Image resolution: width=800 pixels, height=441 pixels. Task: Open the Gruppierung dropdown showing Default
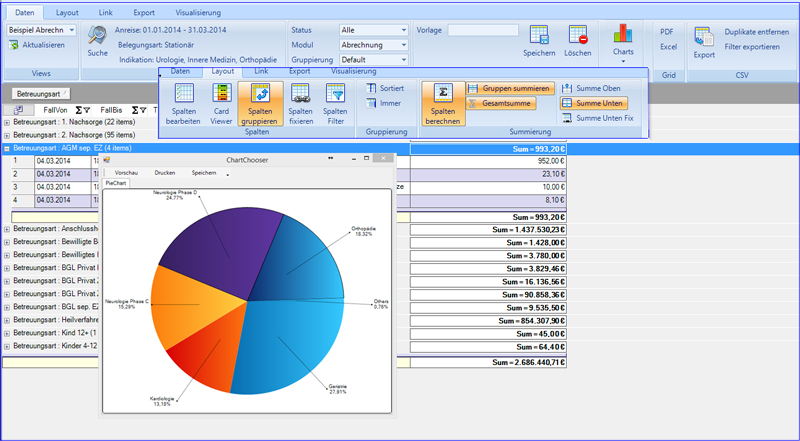pos(404,60)
